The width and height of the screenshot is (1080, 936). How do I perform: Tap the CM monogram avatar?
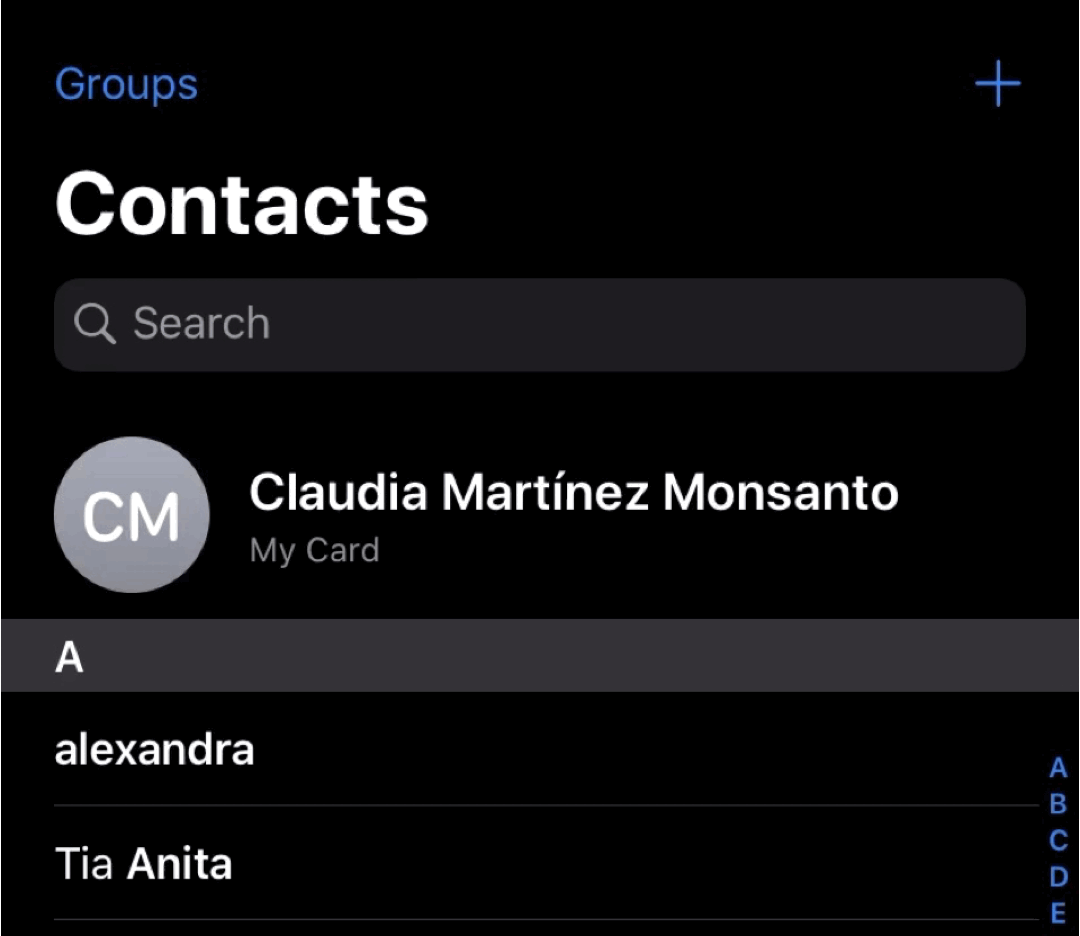(x=131, y=514)
